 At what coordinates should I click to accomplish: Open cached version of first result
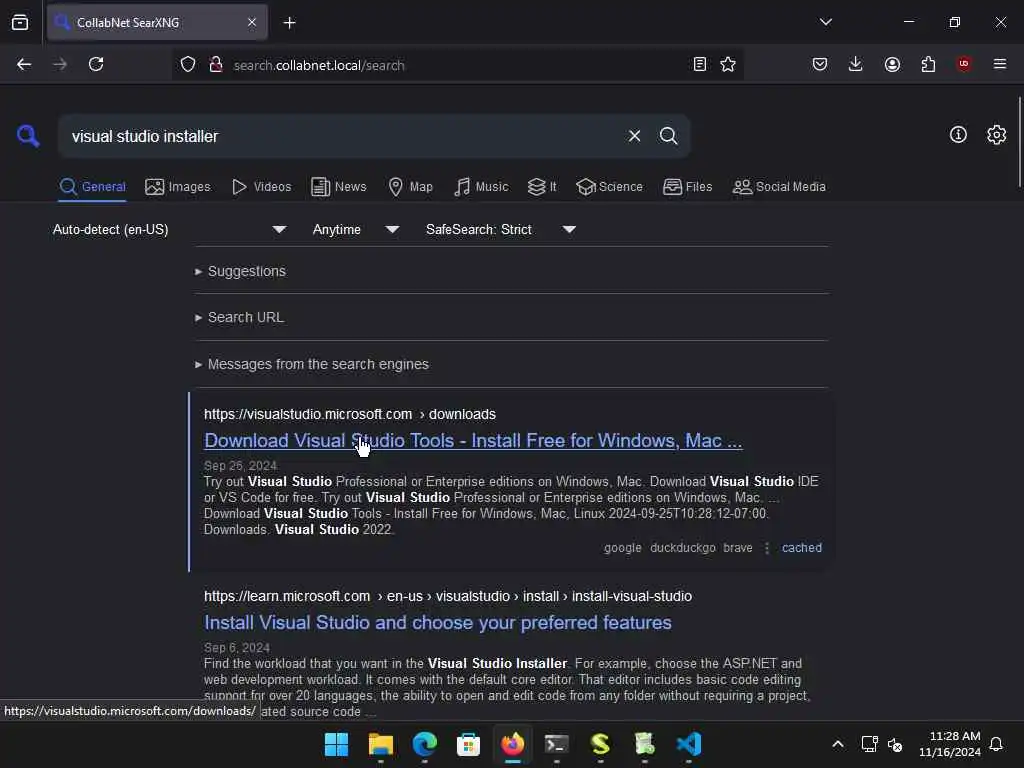[801, 548]
